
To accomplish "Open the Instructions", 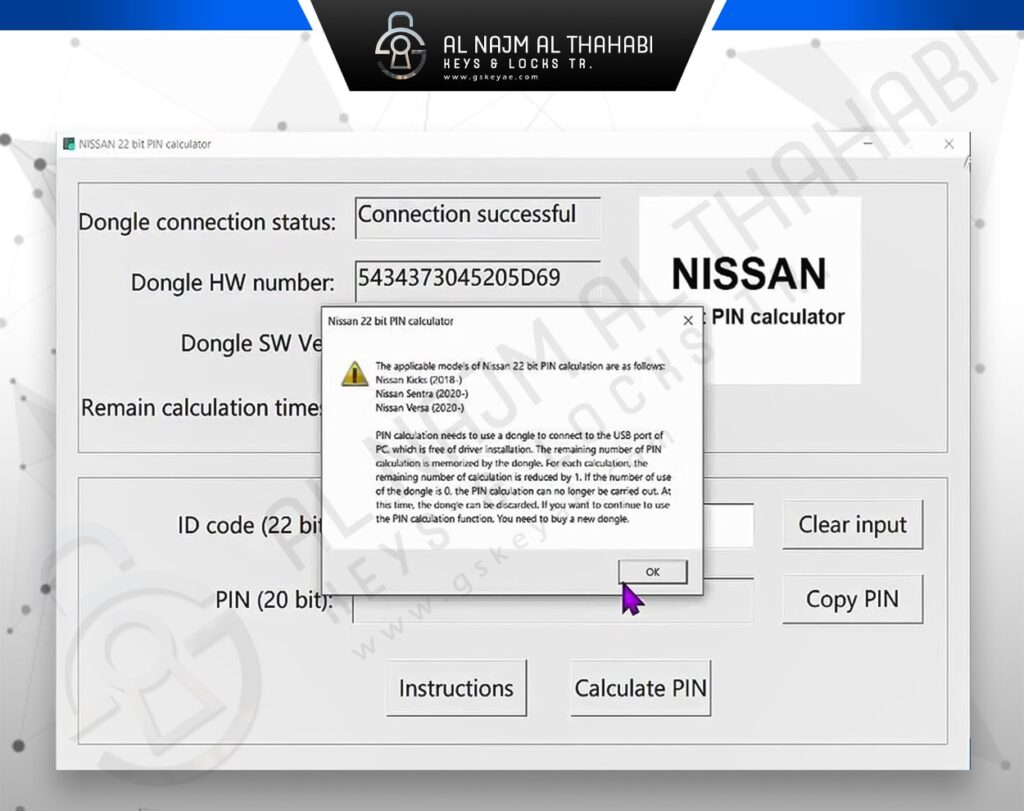I will click(x=456, y=688).
